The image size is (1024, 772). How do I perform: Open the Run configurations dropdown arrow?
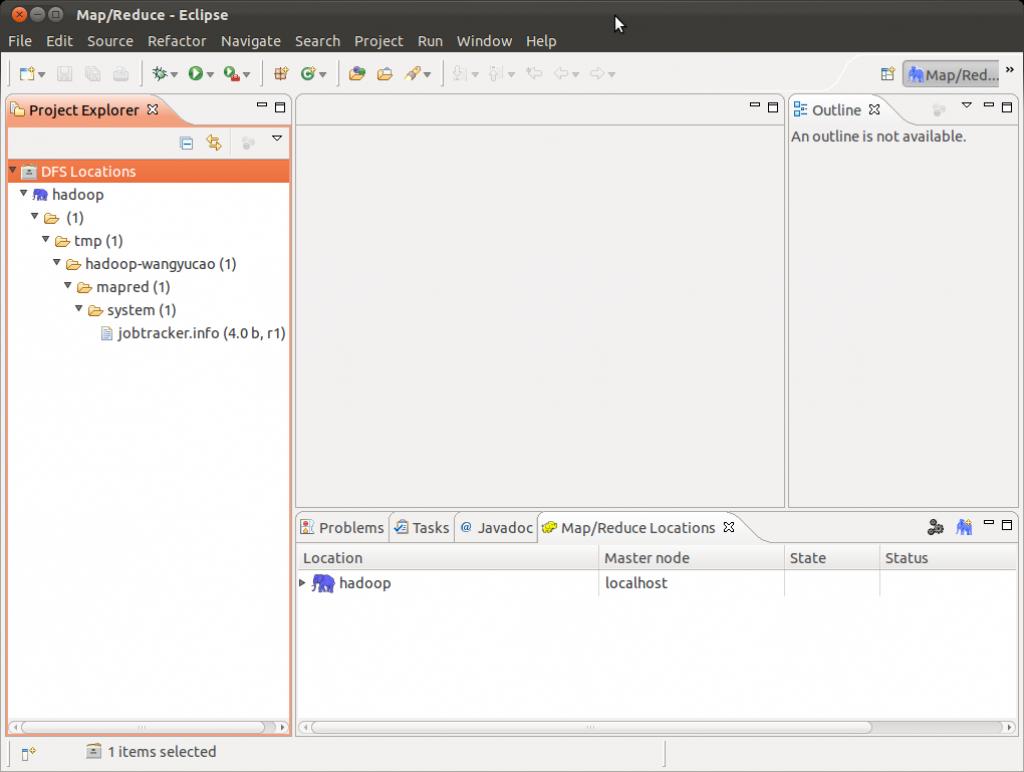click(210, 75)
